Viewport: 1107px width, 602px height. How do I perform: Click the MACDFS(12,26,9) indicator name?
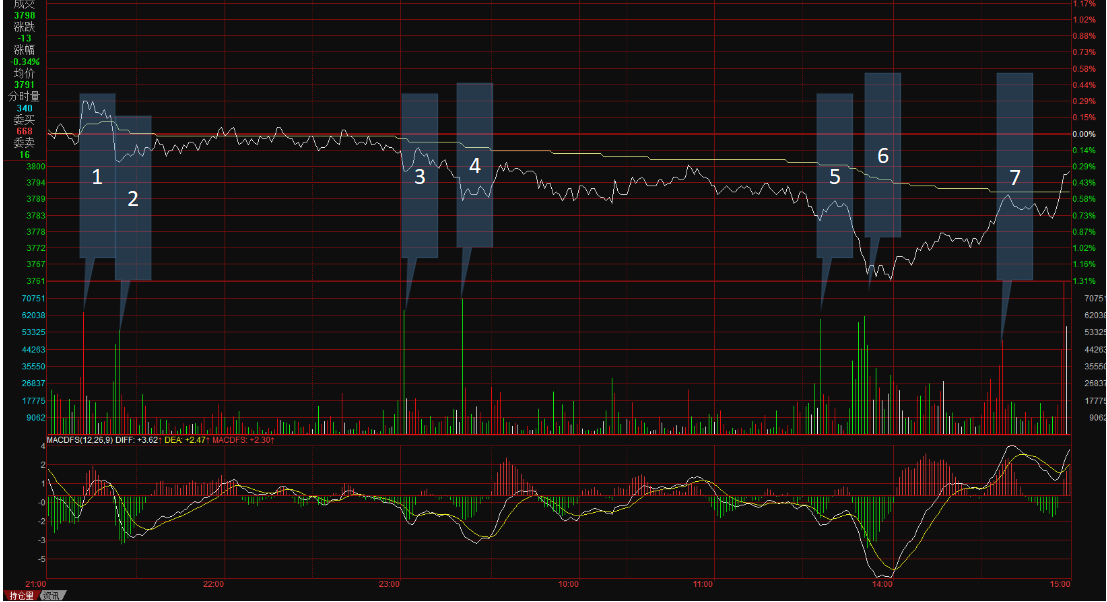coord(81,439)
